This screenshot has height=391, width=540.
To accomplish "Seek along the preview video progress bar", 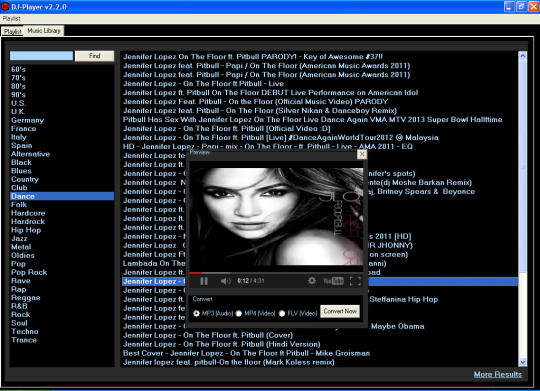I will (x=276, y=273).
